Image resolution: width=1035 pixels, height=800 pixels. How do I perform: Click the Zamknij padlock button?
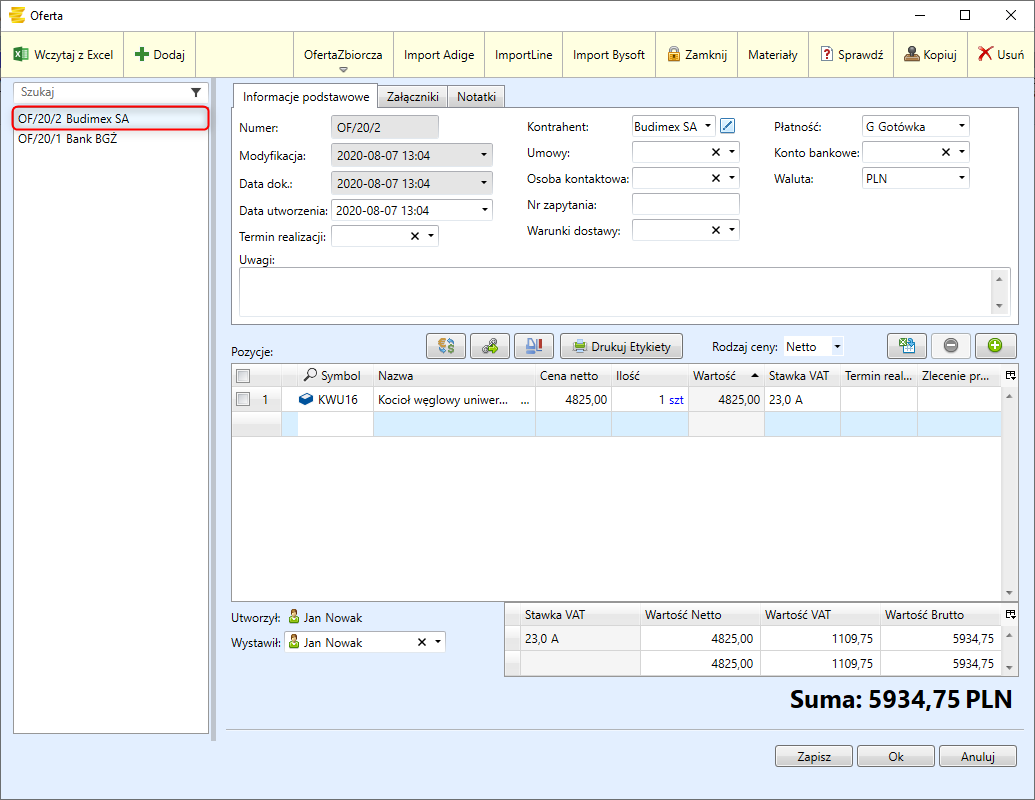click(x=696, y=55)
